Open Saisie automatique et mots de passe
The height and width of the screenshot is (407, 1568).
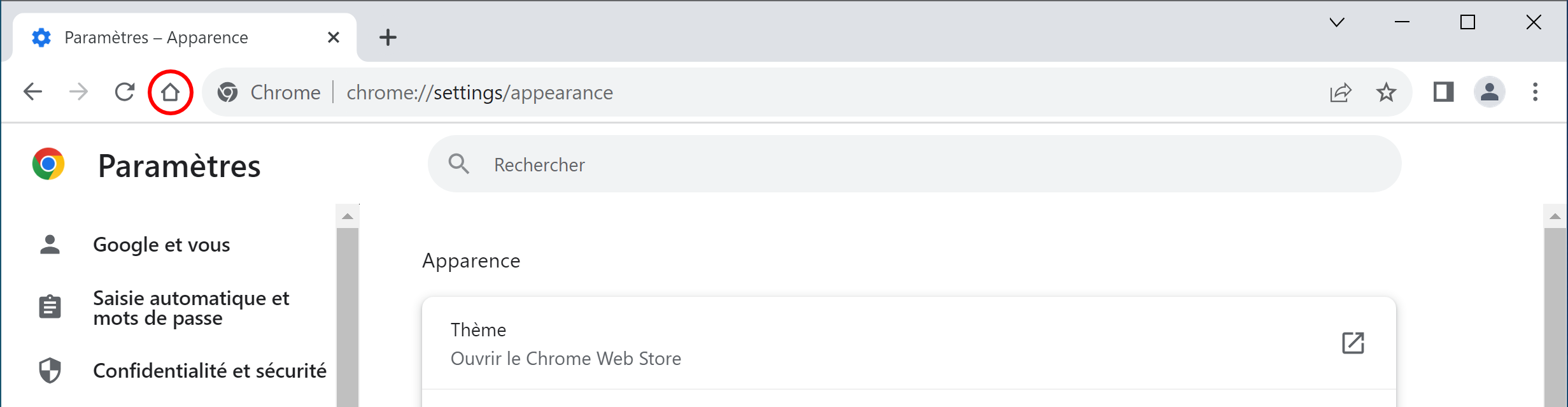coord(191,308)
